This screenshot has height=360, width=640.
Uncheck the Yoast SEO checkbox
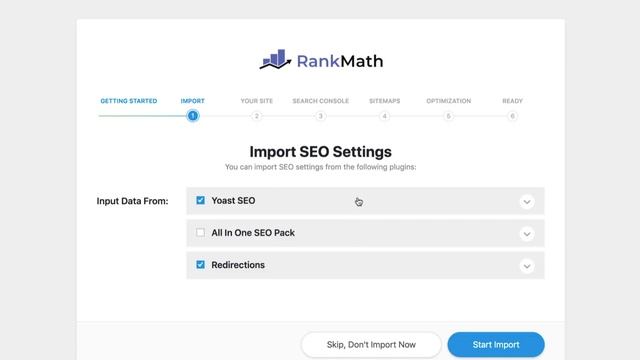click(200, 200)
